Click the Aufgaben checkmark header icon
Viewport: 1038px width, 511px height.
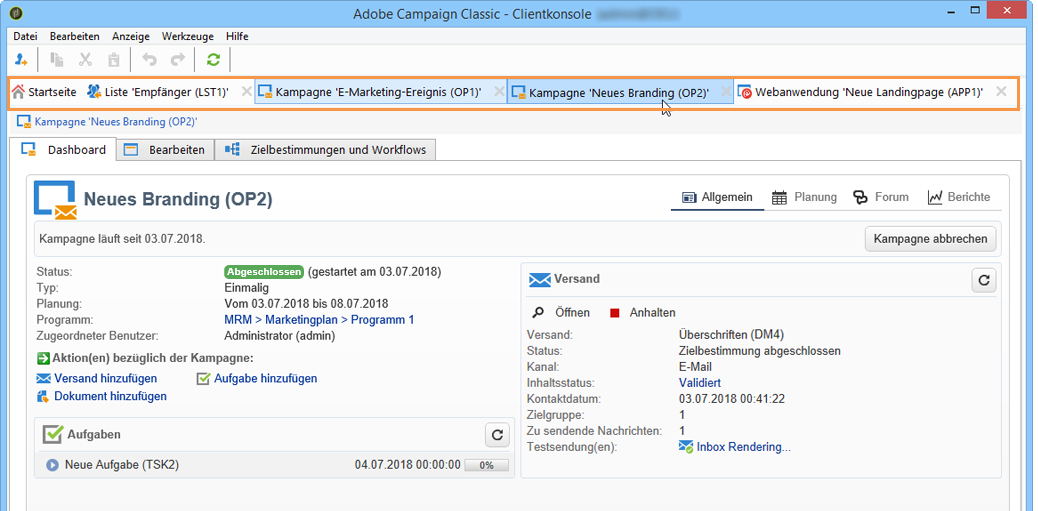point(52,434)
